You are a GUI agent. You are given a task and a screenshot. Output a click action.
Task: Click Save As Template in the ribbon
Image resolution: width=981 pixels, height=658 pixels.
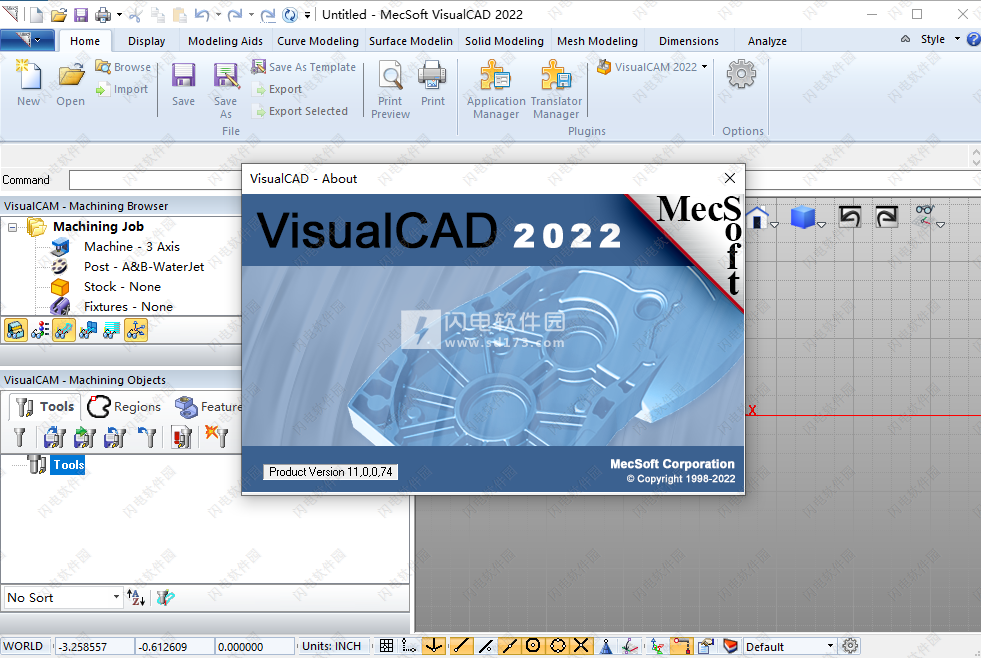point(303,67)
